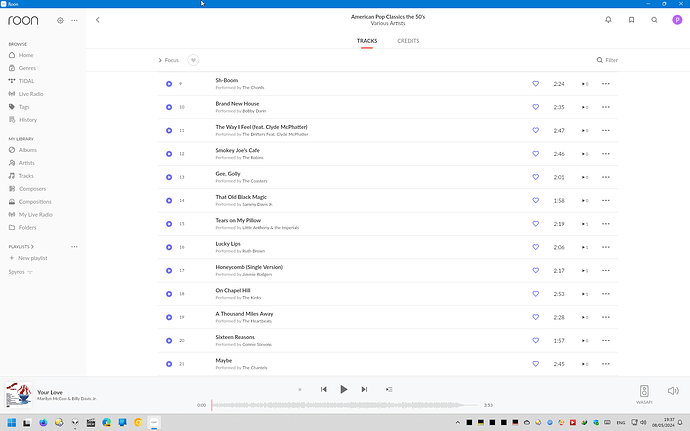
Task: Favorite the track Gee, Golly
Action: 536,177
